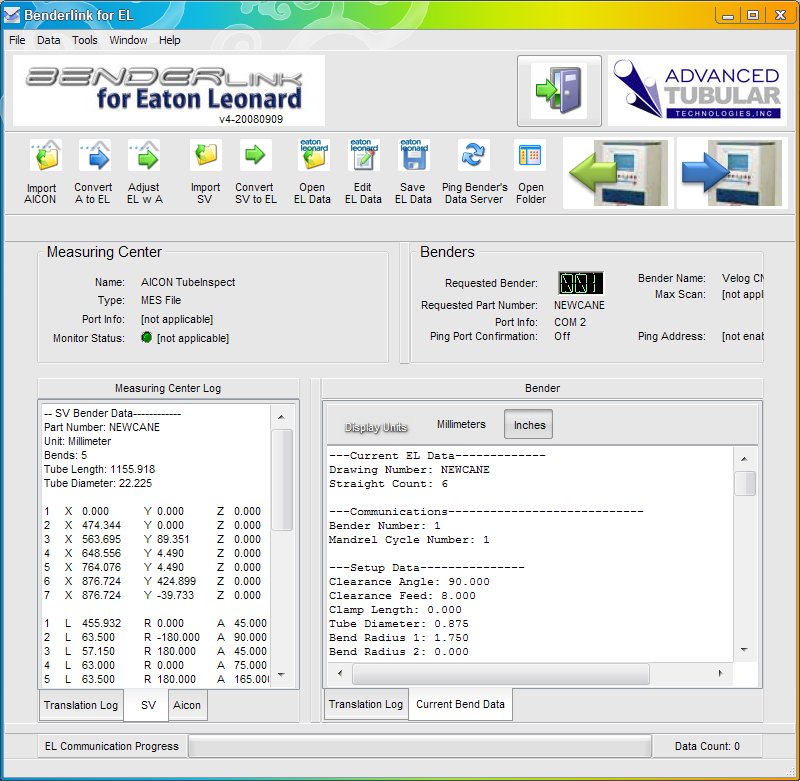
Task: Click the Import AICON toolbar icon
Action: [42, 156]
